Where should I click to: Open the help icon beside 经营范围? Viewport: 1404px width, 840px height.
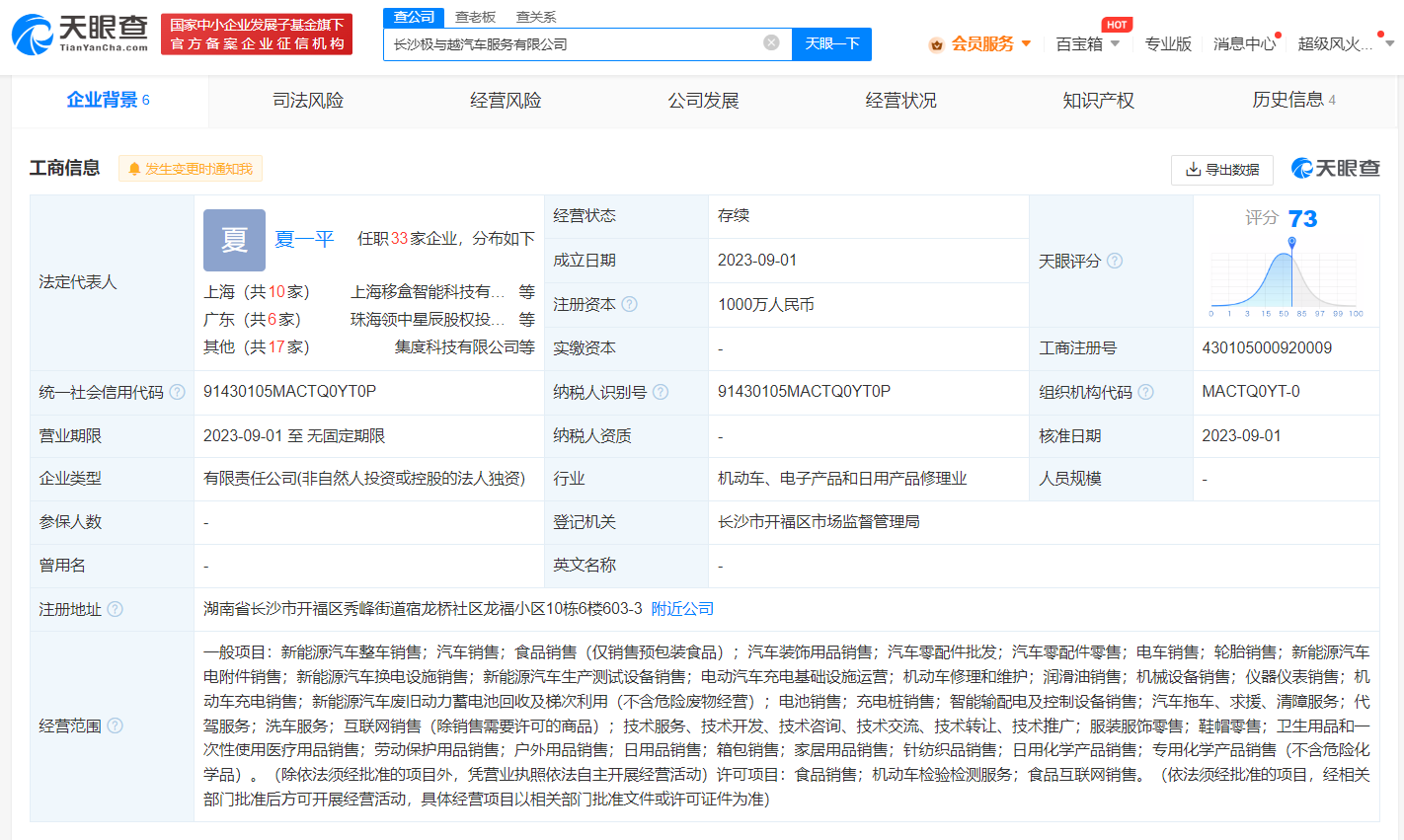(x=115, y=725)
